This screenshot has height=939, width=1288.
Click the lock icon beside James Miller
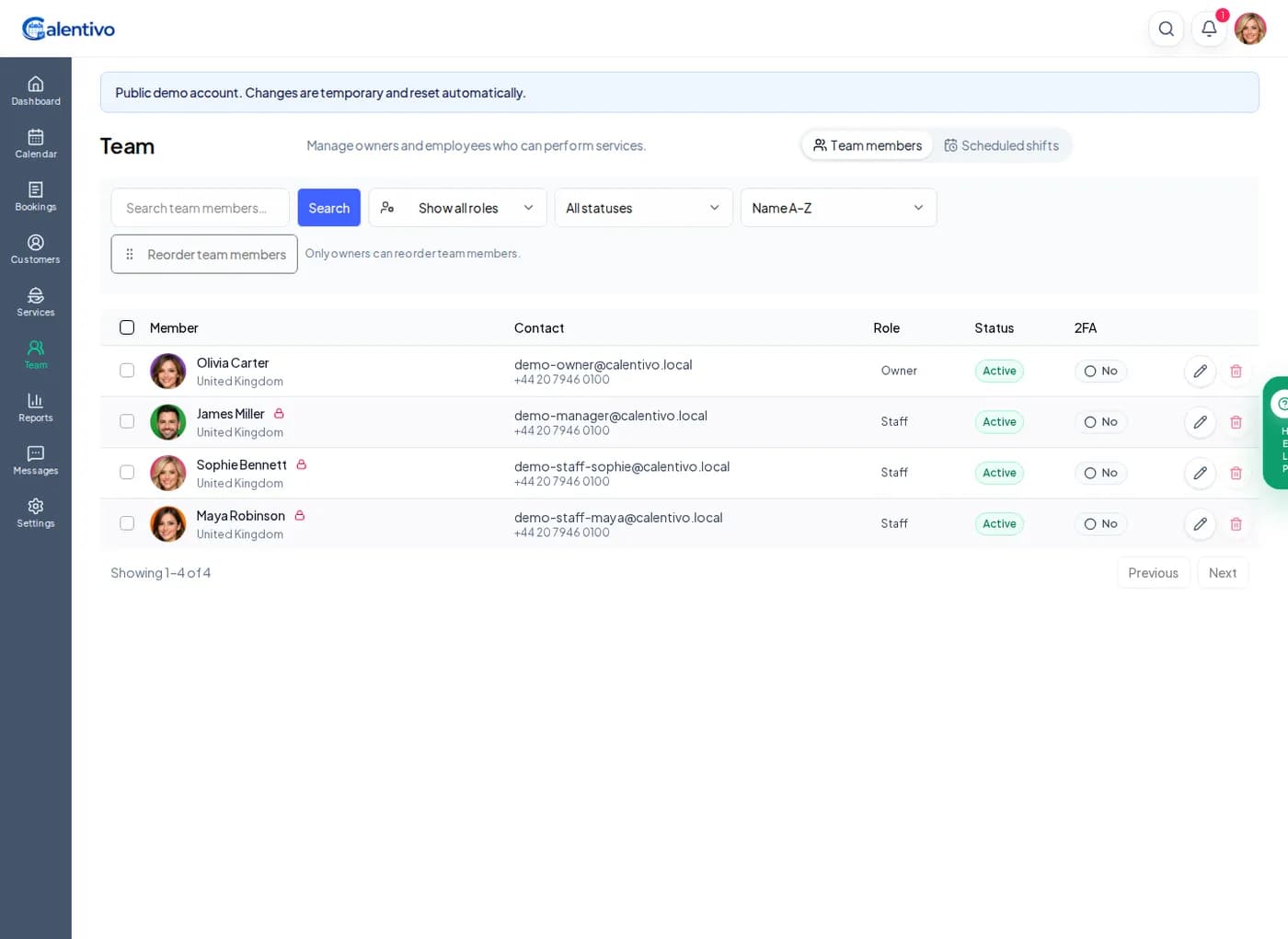(279, 414)
